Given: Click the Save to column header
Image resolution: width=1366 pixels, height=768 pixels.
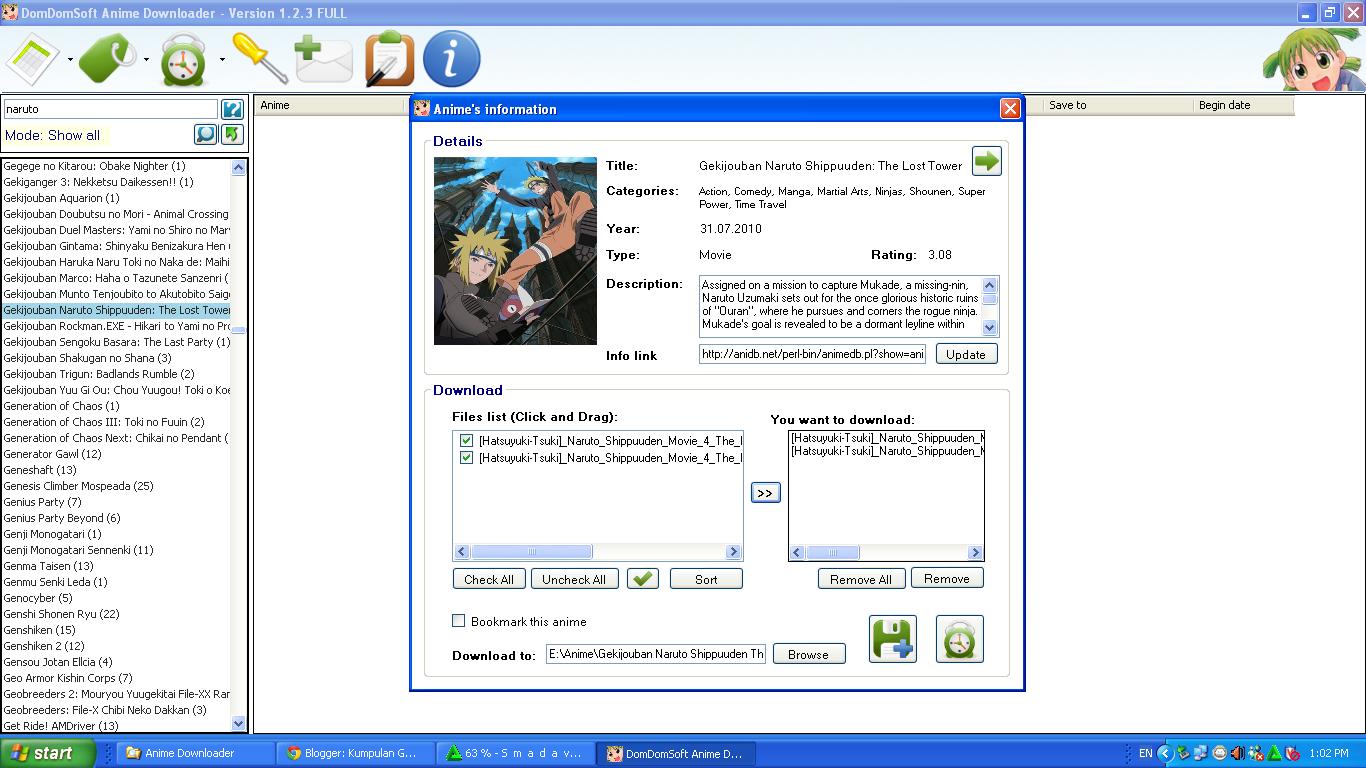Looking at the screenshot, I should point(1118,105).
